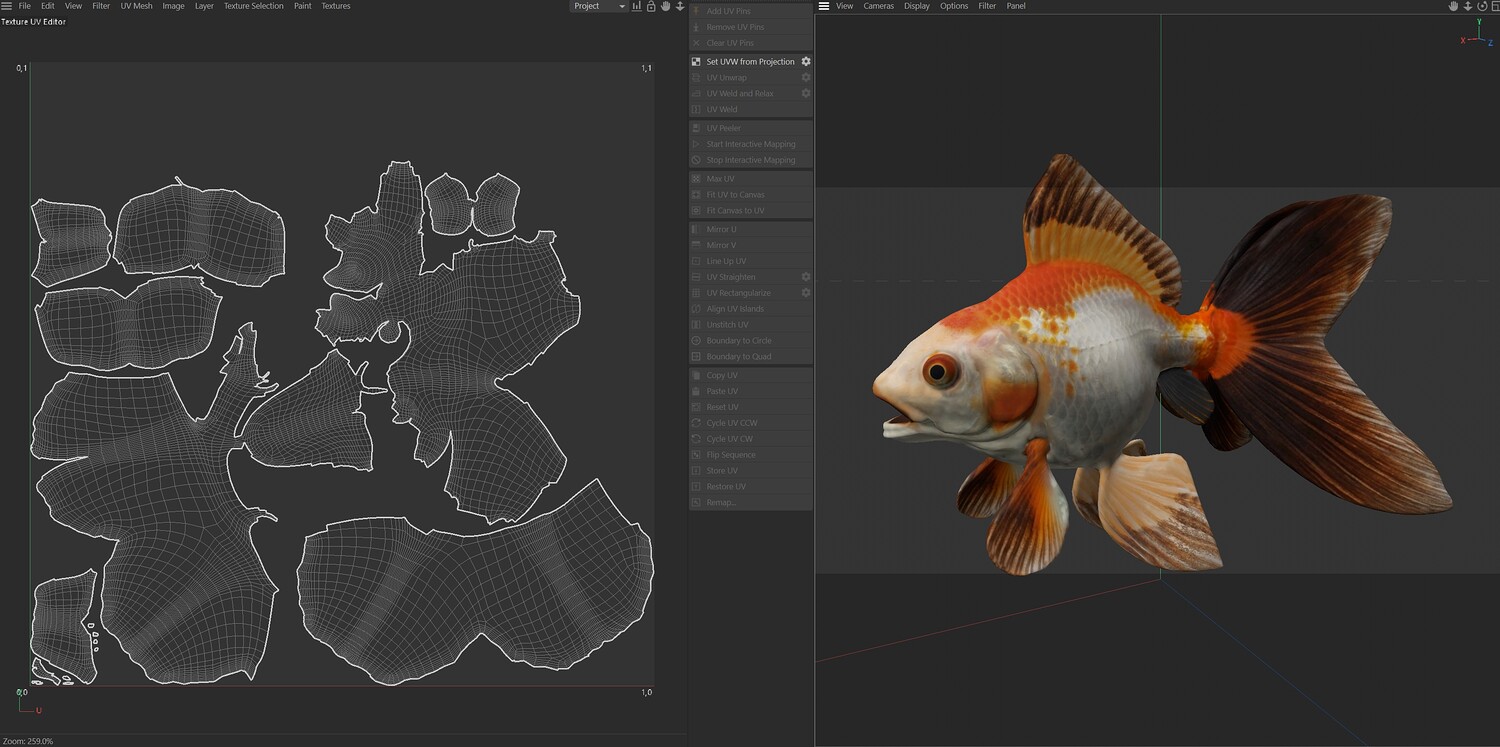Click Align UV Islands
The width and height of the screenshot is (1500, 747).
click(751, 309)
